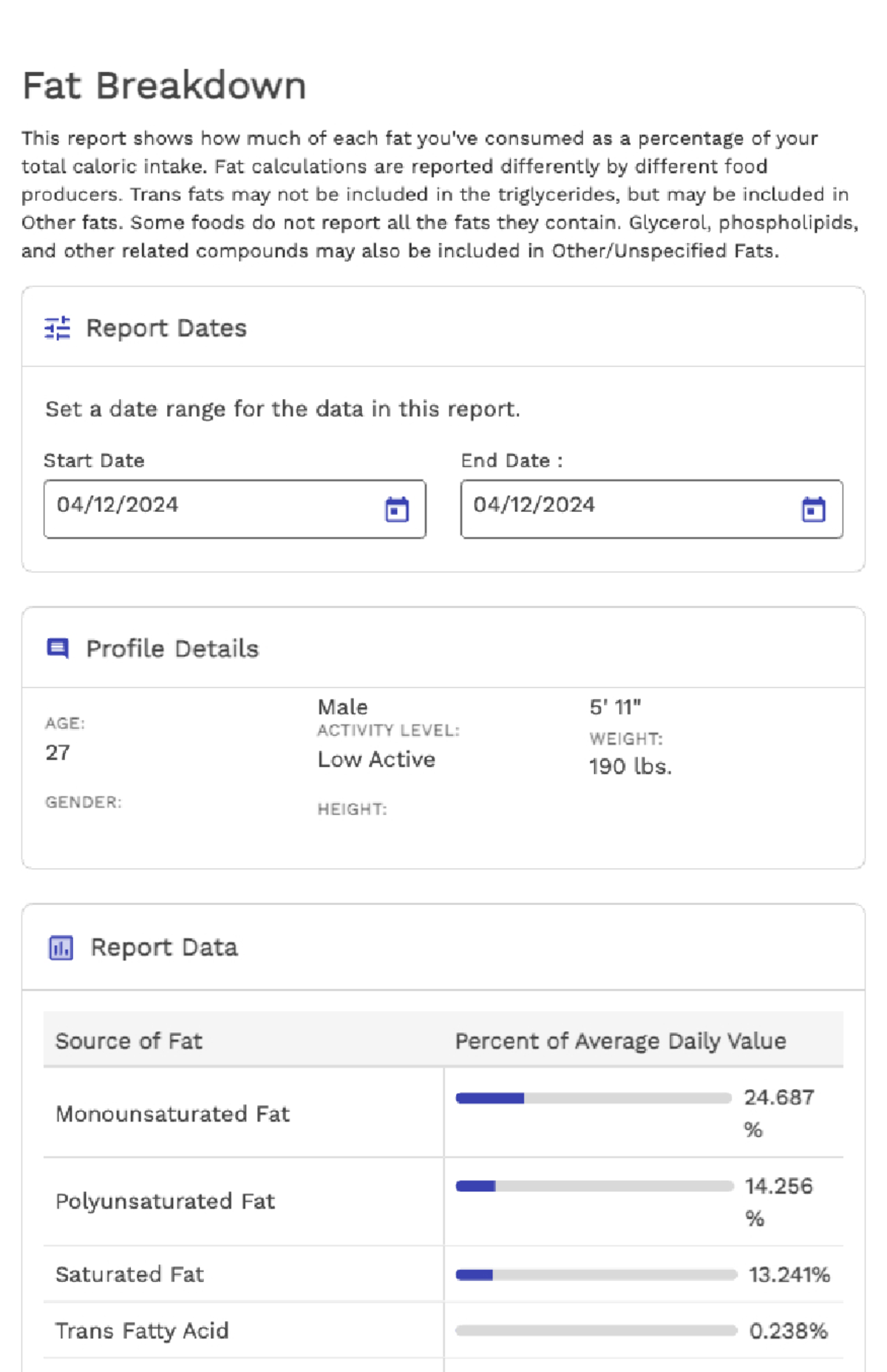
Task: Click the Report Data chart icon
Action: 61,947
